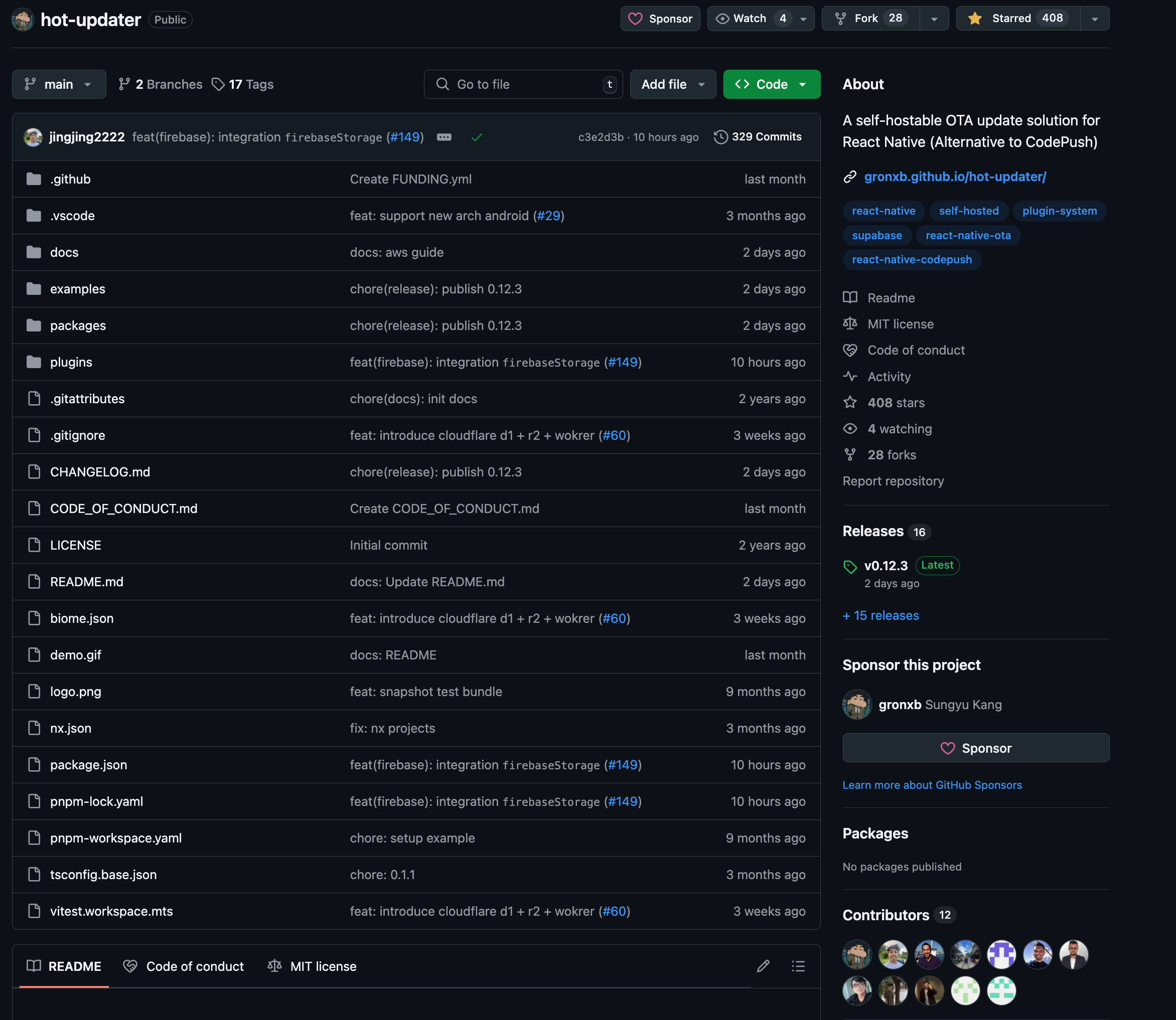Open the README outline list icon
1176x1020 pixels.
pos(798,966)
